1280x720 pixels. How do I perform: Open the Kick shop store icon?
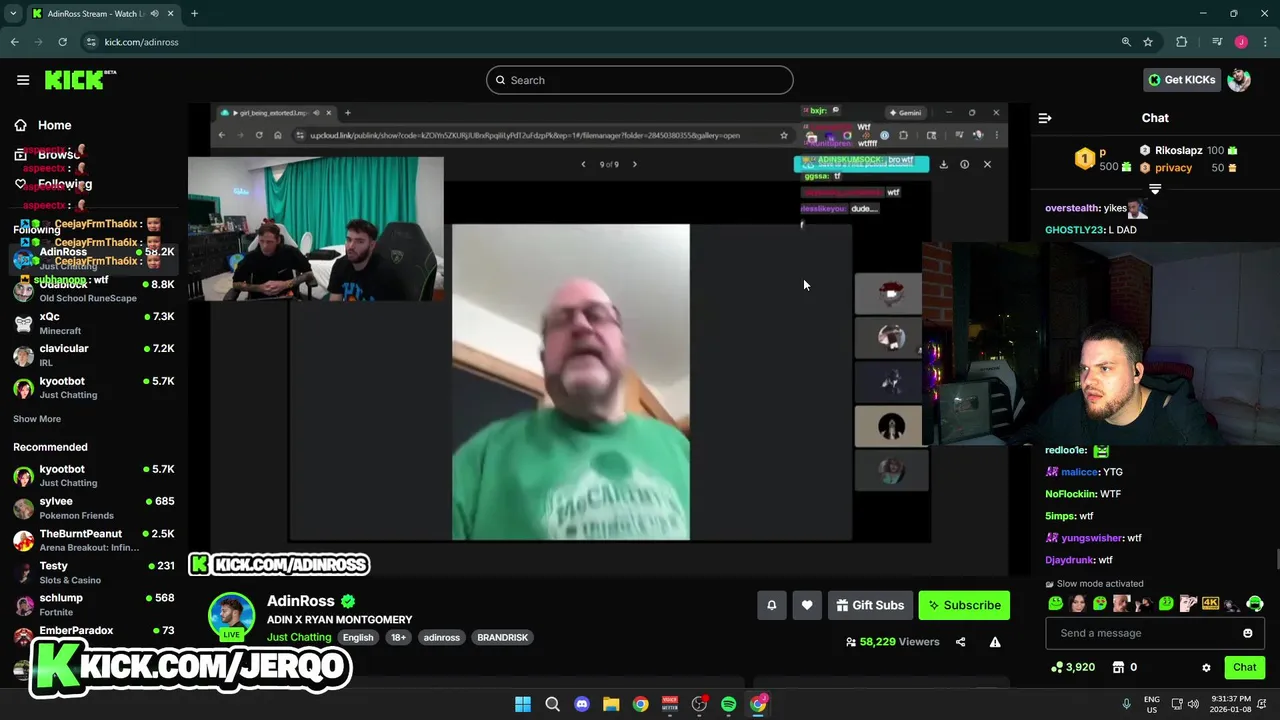(x=1119, y=667)
